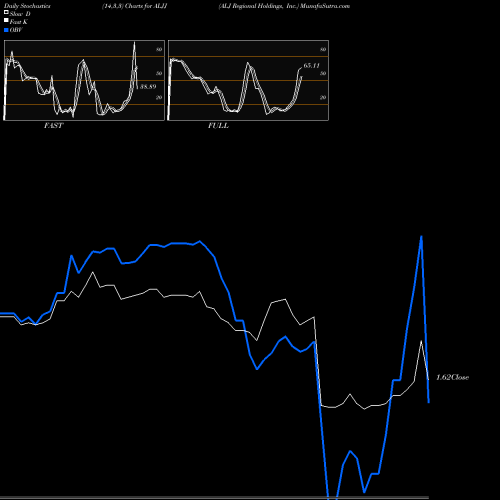Click the 50 axis label on FAST chart
The image size is (500, 500).
pyautogui.click(x=159, y=74)
